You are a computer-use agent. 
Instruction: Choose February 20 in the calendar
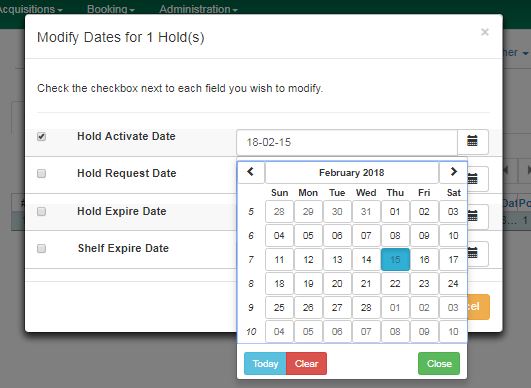337,283
